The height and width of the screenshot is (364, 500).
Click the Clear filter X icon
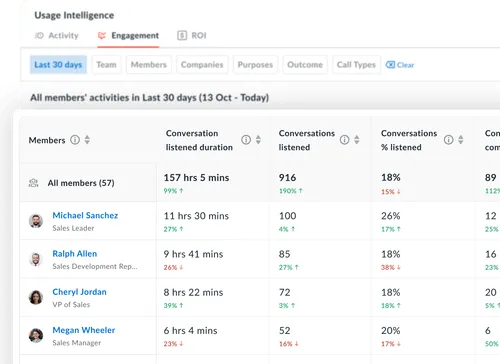390,65
